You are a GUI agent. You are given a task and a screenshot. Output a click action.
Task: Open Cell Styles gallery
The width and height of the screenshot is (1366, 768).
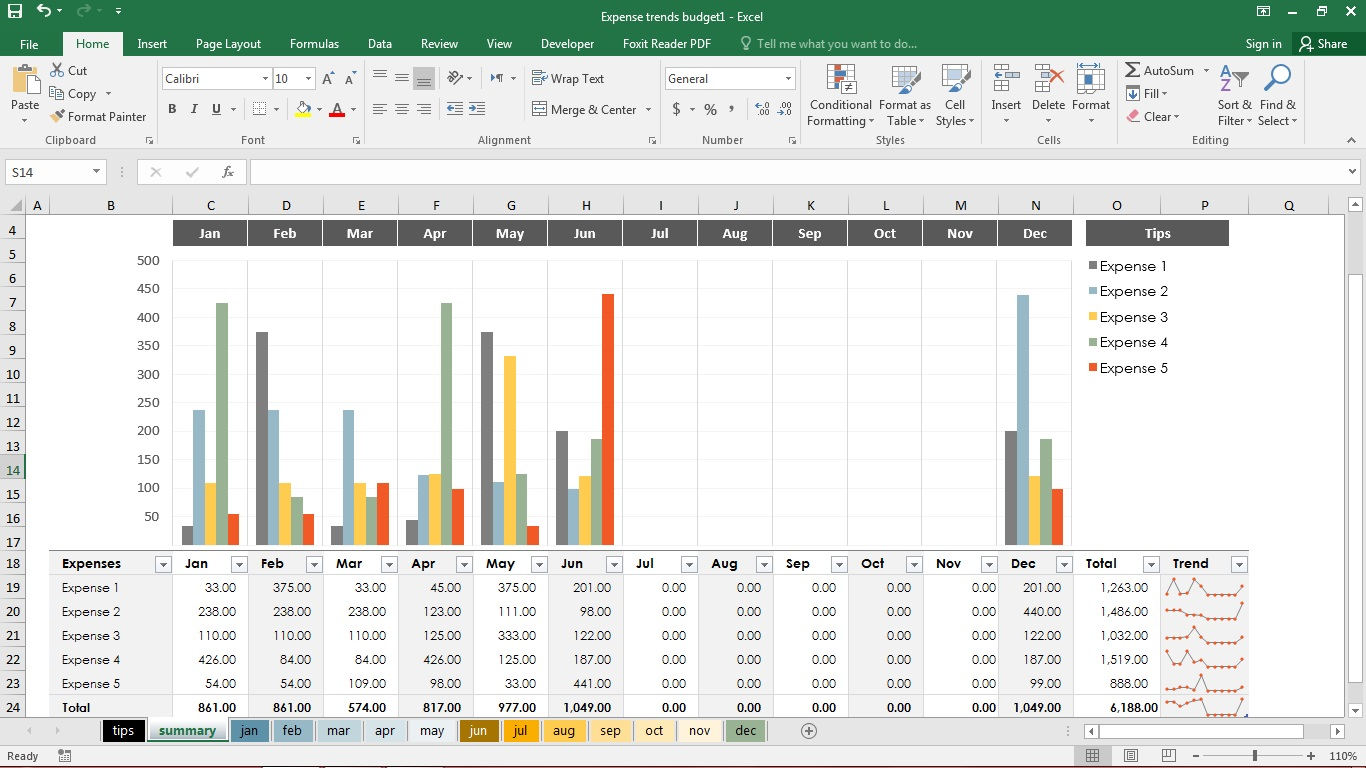[954, 95]
